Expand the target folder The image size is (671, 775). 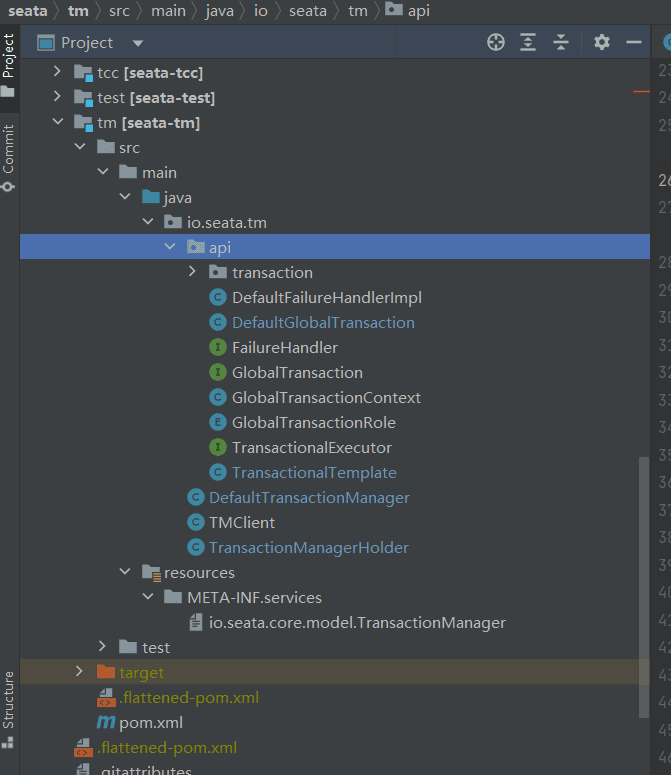80,671
